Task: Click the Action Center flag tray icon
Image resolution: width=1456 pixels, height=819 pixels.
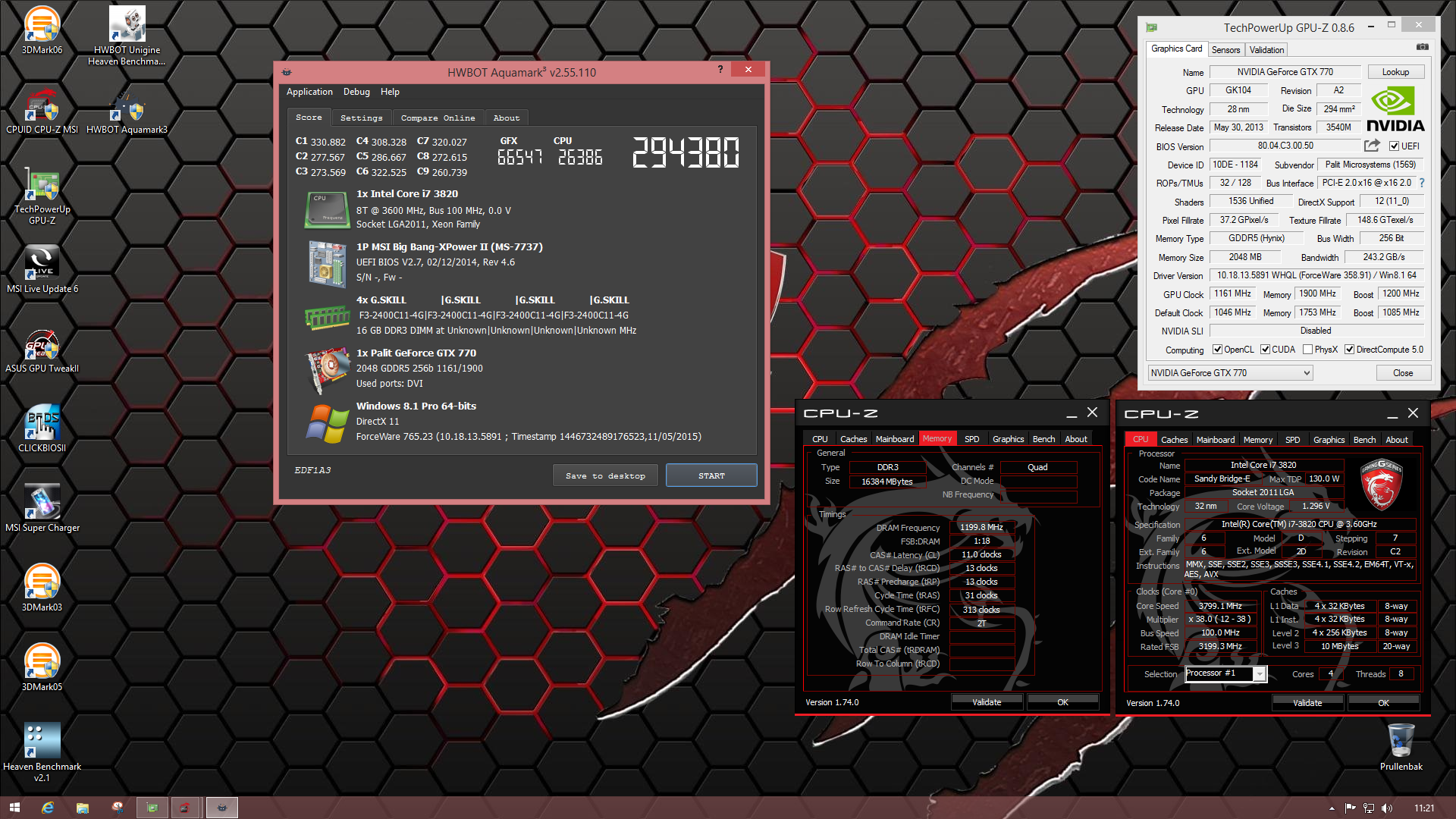Action: point(1351,808)
